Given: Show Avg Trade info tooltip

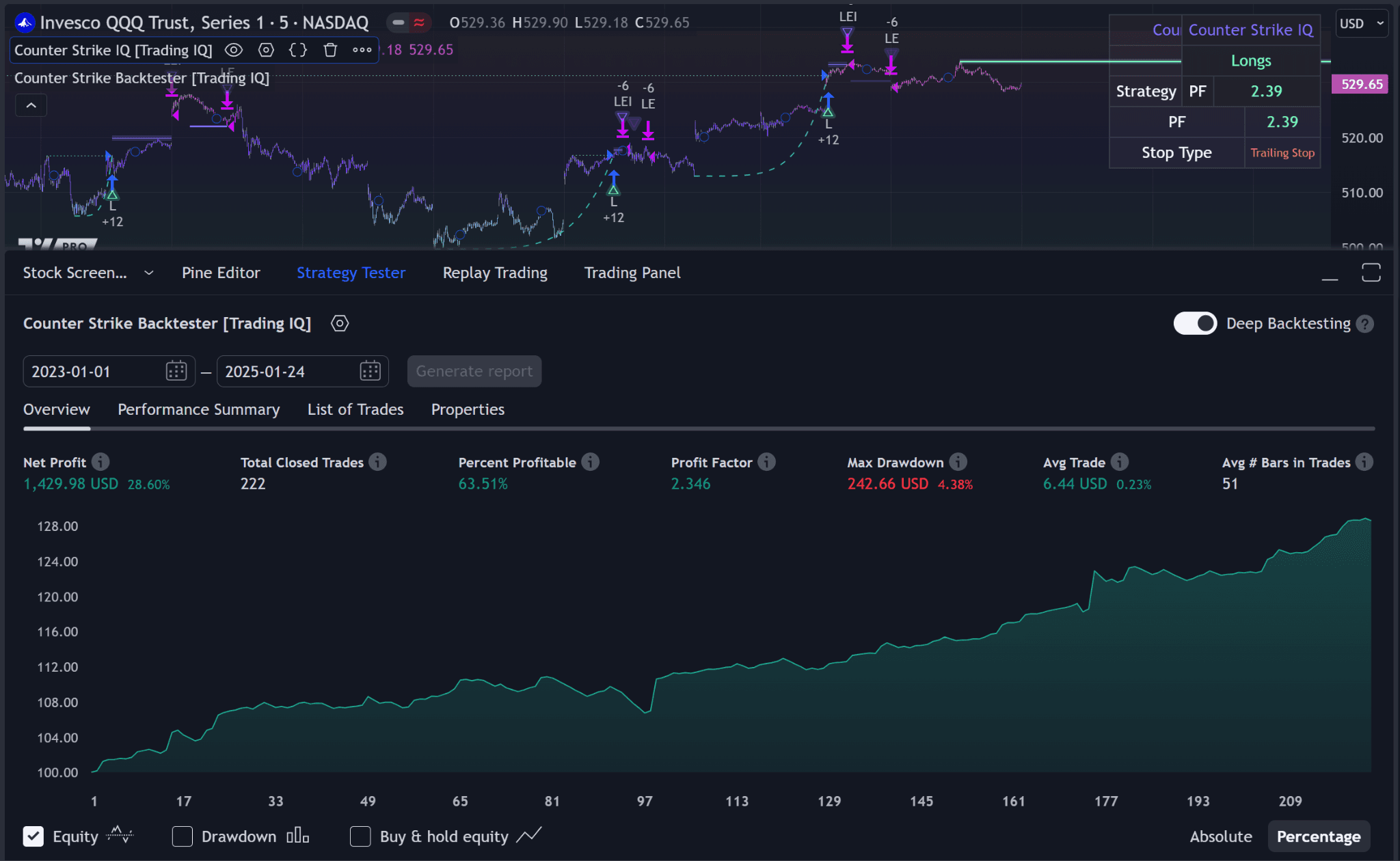Looking at the screenshot, I should pyautogui.click(x=1119, y=462).
